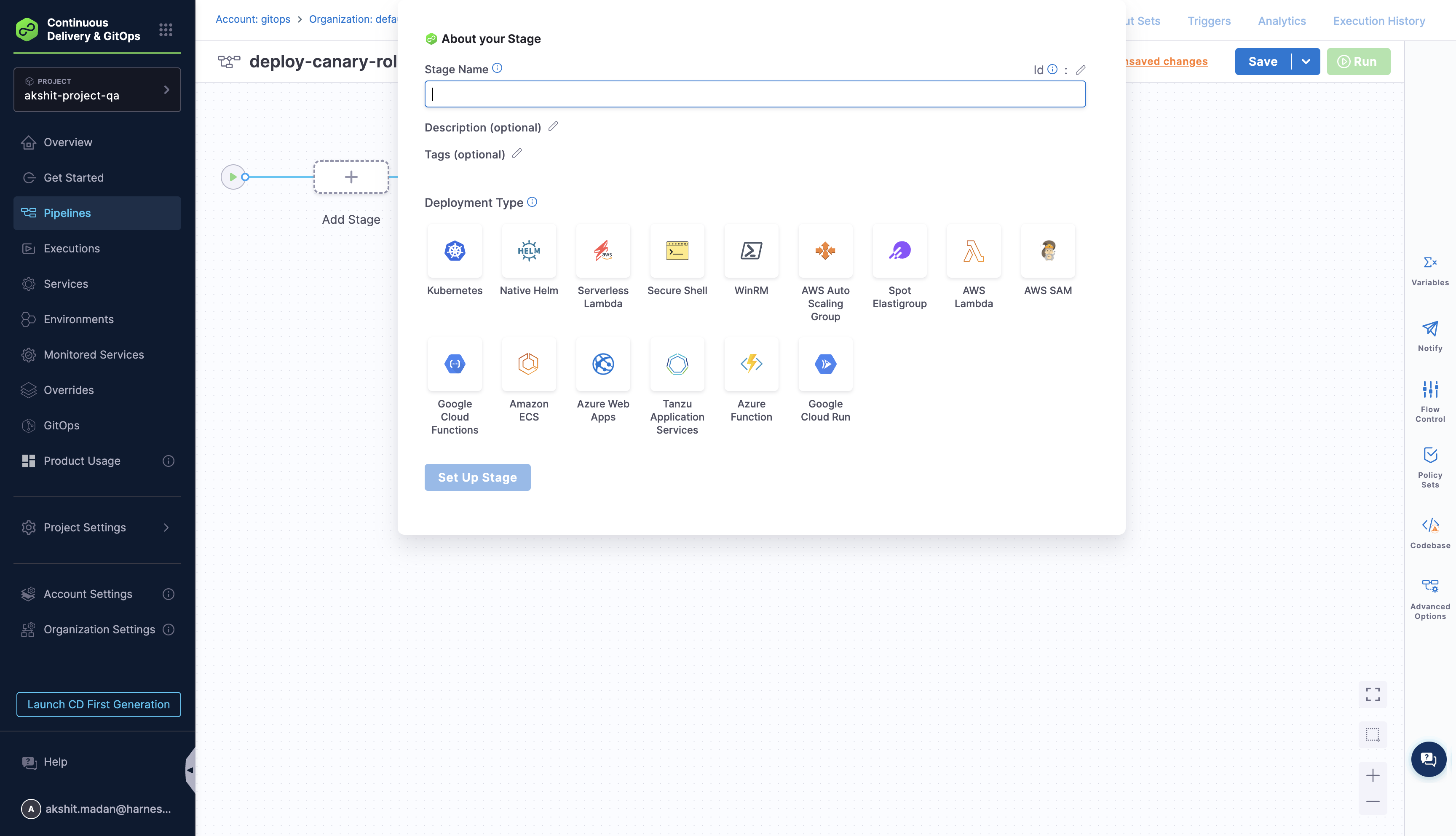Viewport: 1456px width, 836px height.
Task: Open Flow Control settings
Action: (1429, 400)
